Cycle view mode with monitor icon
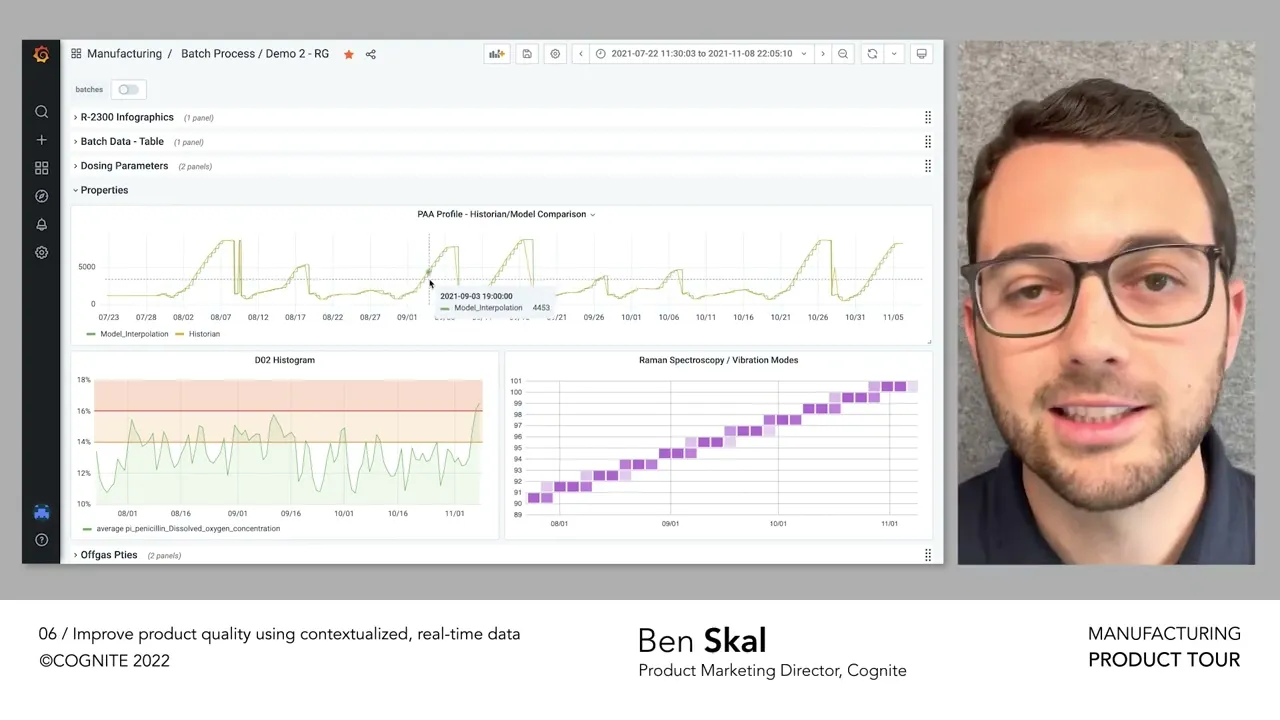The height and width of the screenshot is (720, 1280). tap(922, 54)
